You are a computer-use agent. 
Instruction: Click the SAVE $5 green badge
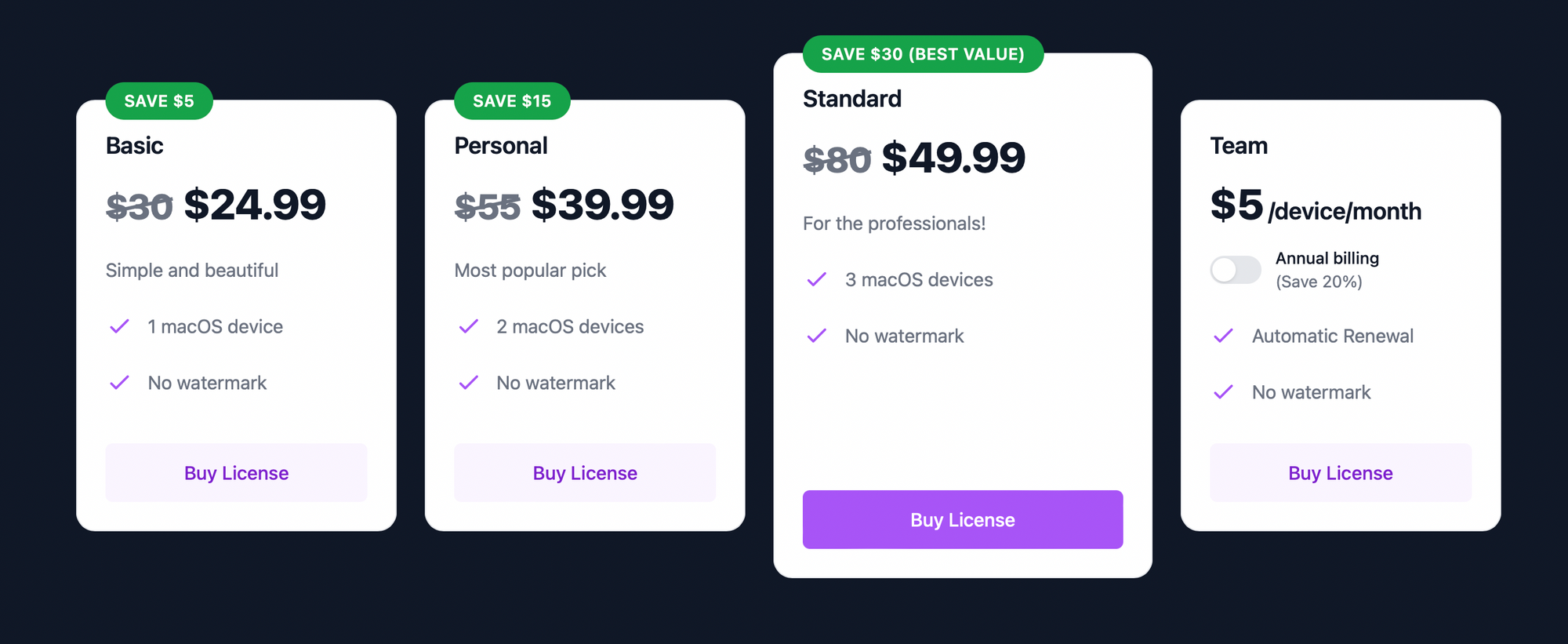[159, 101]
